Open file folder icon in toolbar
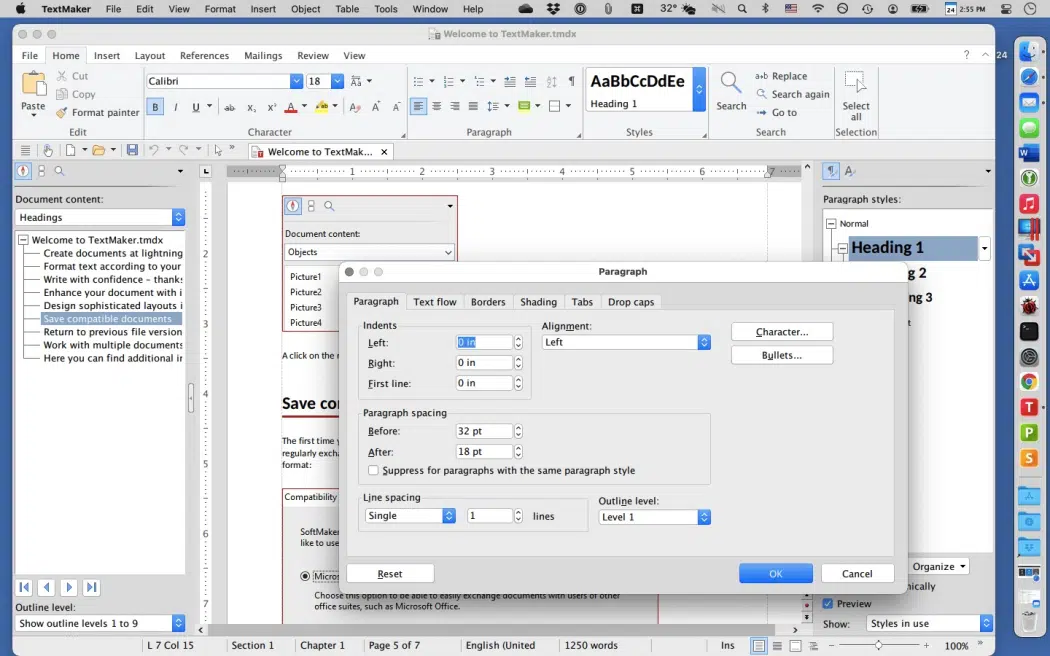 (98, 150)
